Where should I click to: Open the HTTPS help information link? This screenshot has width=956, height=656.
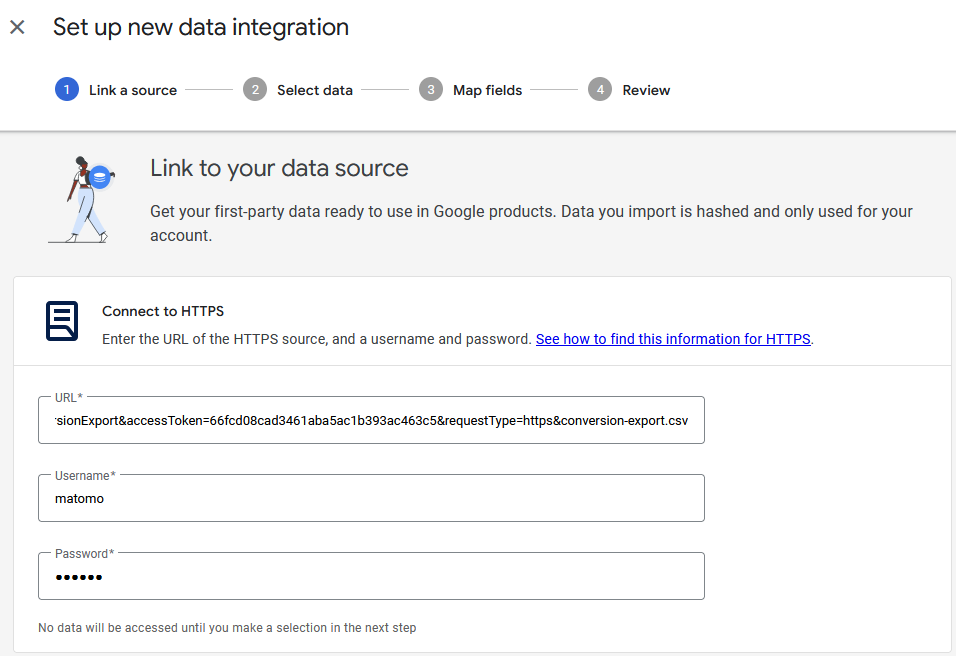point(672,339)
